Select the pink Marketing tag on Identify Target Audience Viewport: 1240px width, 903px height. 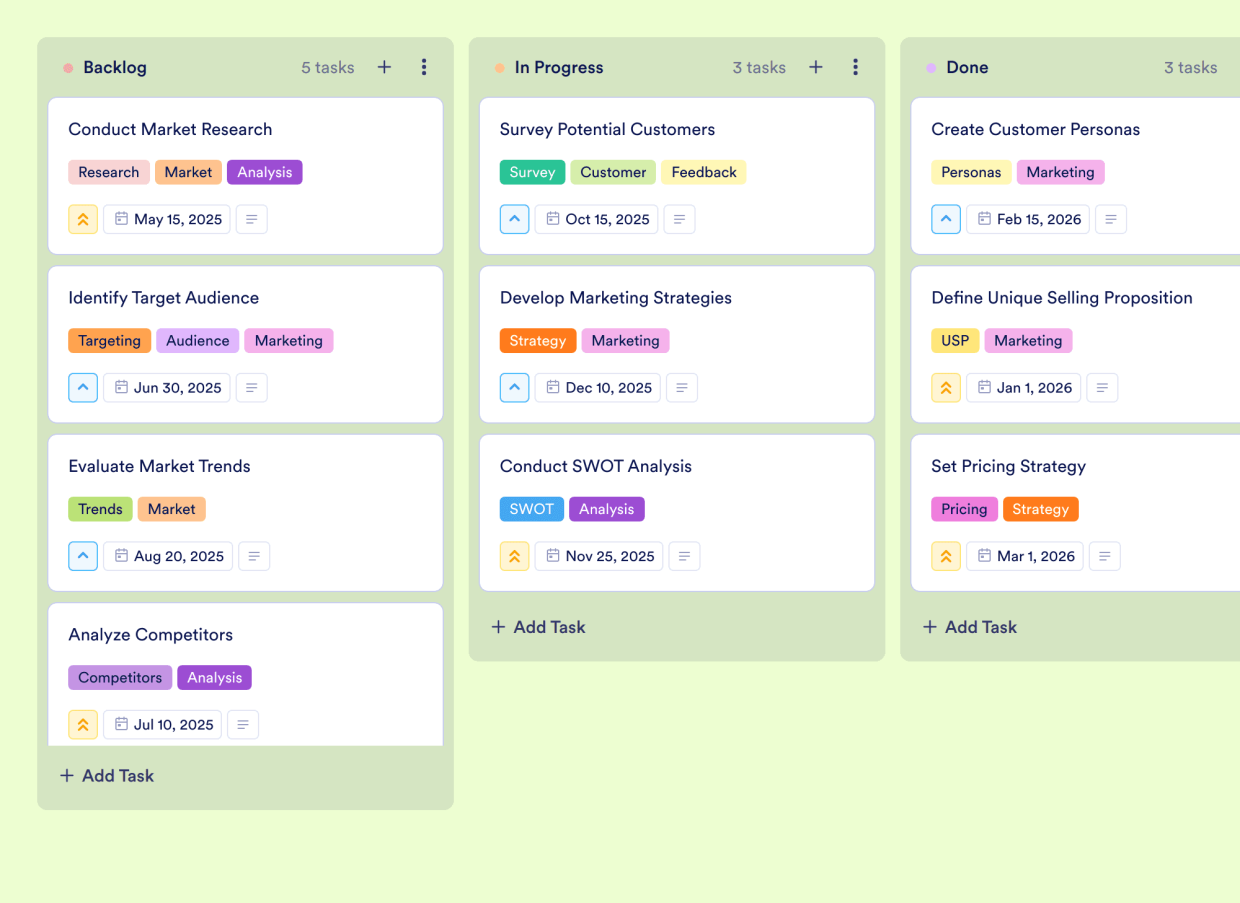(289, 340)
